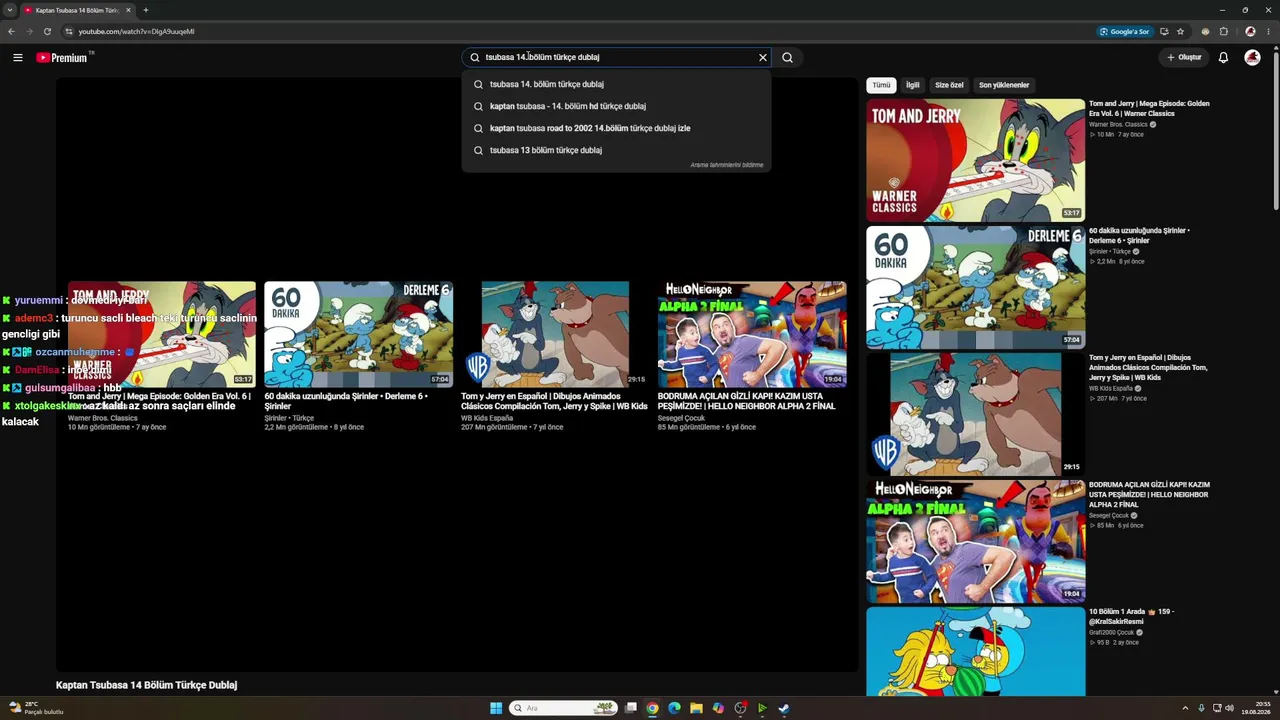The width and height of the screenshot is (1280, 720).
Task: Expand the system tray hidden icons chevron
Action: point(1185,708)
